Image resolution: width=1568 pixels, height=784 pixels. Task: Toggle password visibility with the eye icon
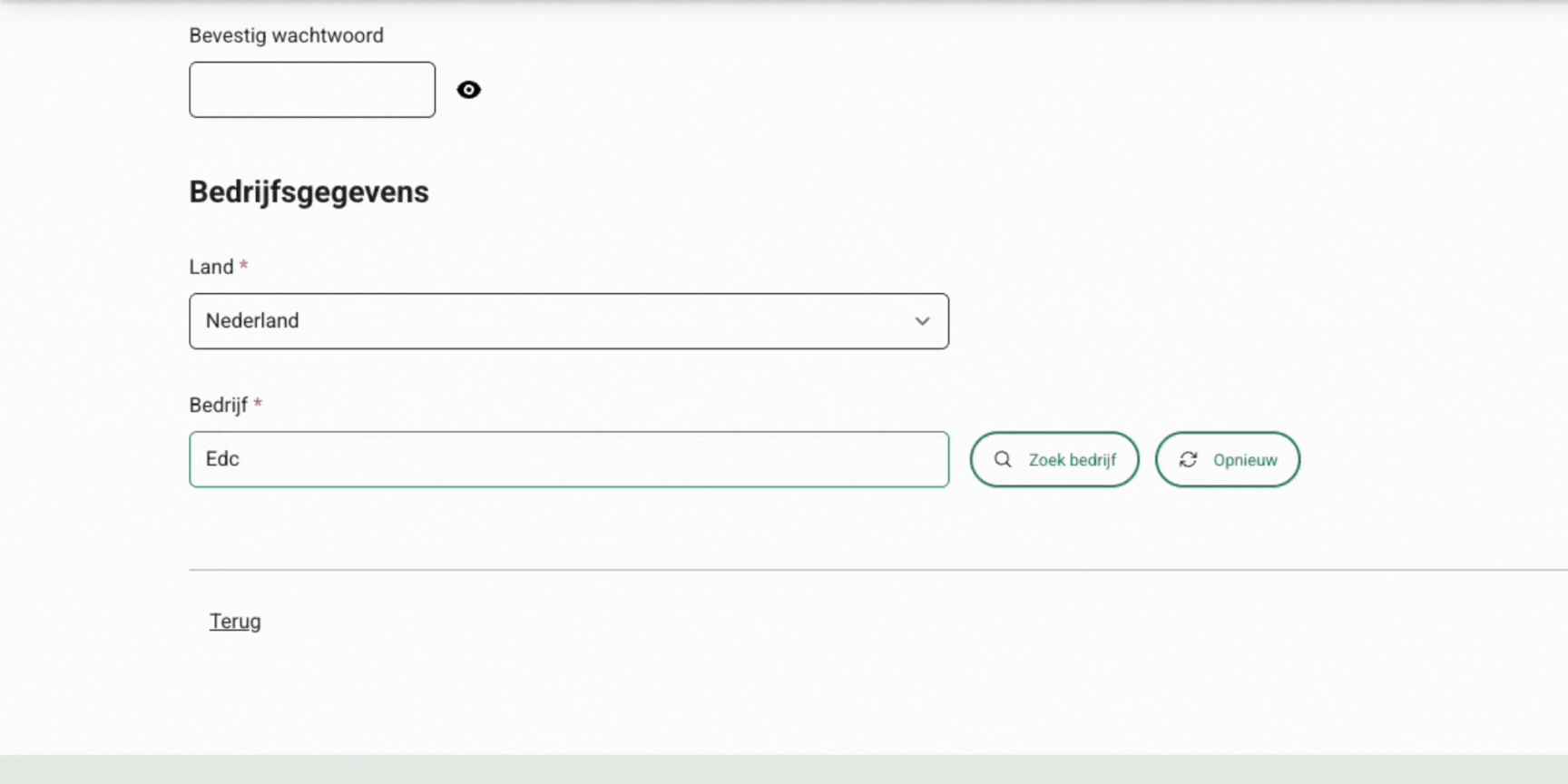tap(468, 90)
